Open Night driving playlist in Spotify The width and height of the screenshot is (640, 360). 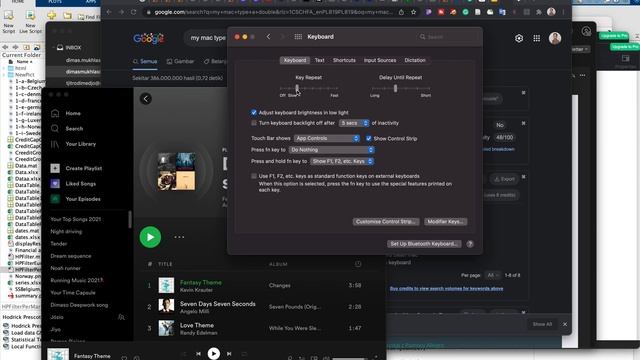(66, 231)
